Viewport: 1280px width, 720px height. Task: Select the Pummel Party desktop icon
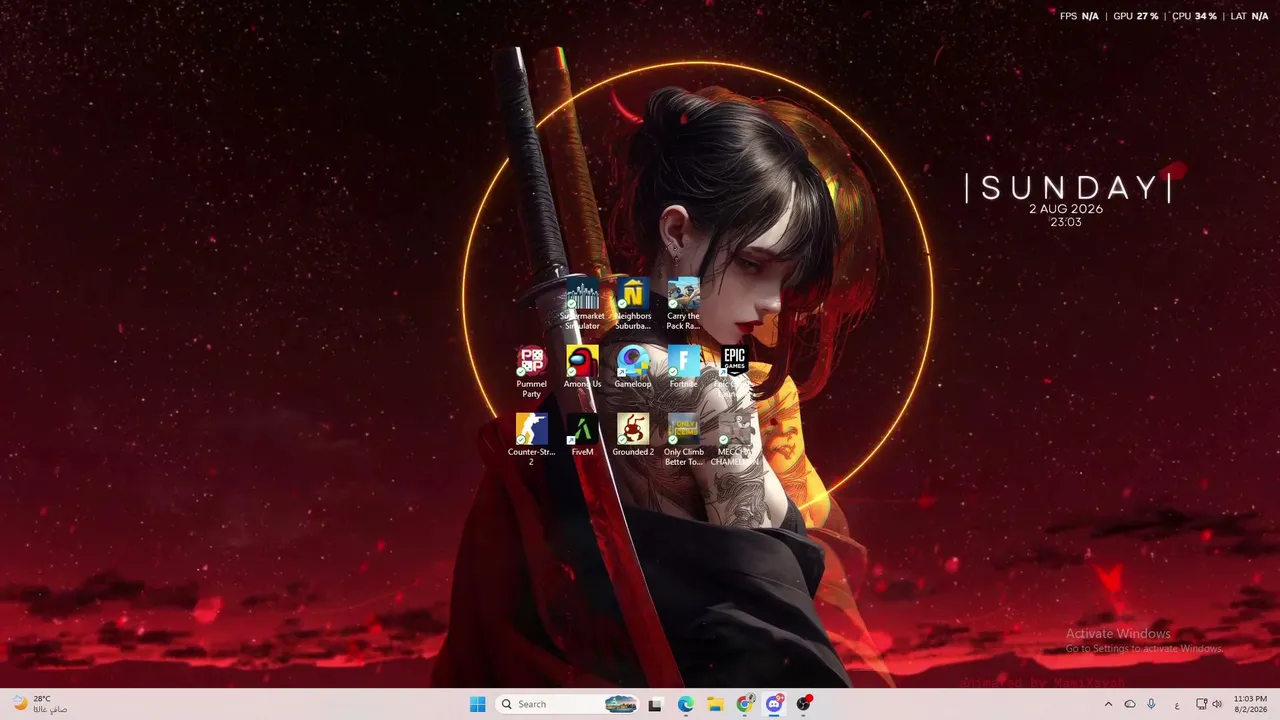click(531, 372)
